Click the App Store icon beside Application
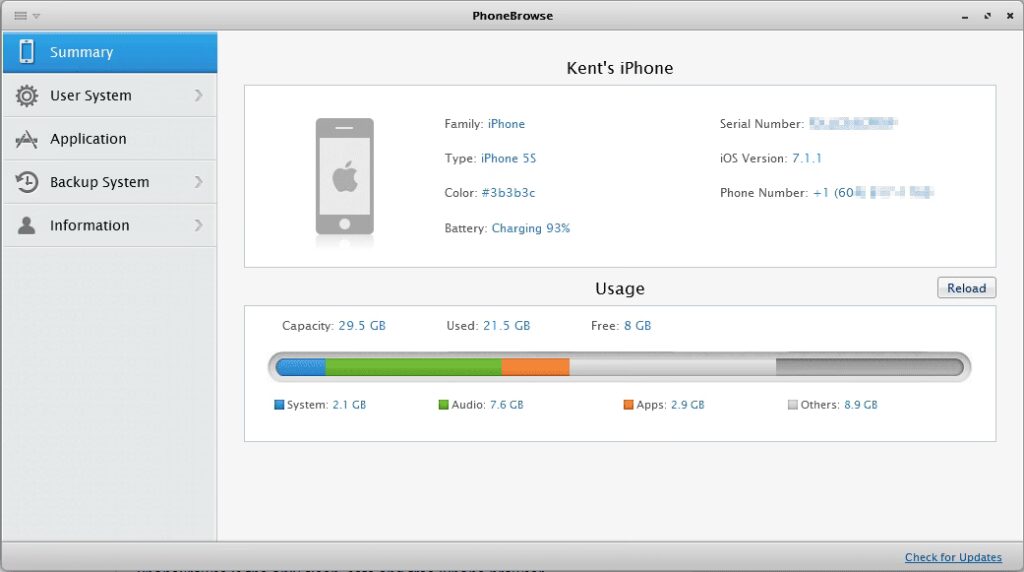The height and width of the screenshot is (572, 1024). pos(27,139)
